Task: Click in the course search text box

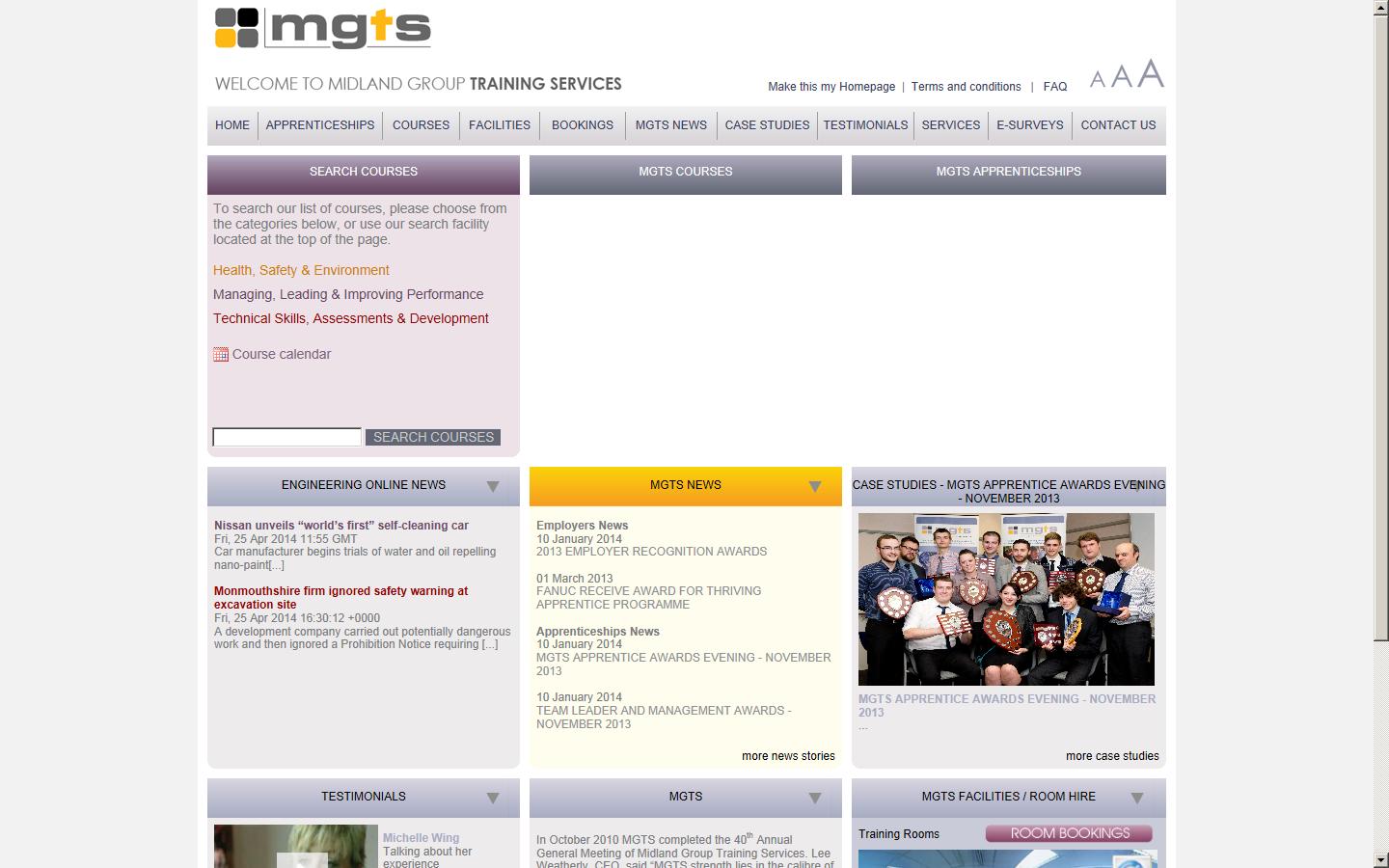Action: pyautogui.click(x=286, y=437)
